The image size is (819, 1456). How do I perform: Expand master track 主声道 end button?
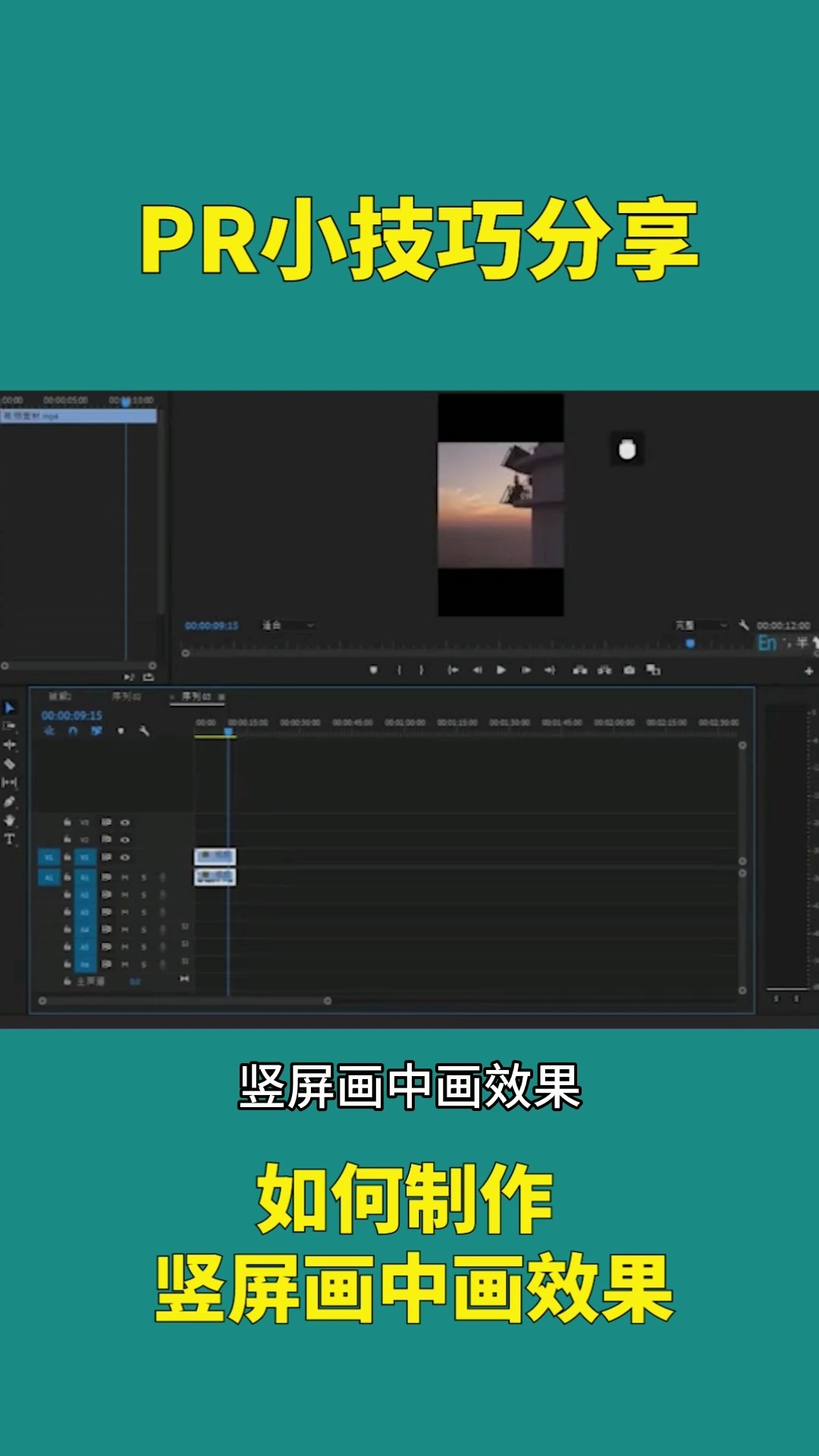[184, 980]
